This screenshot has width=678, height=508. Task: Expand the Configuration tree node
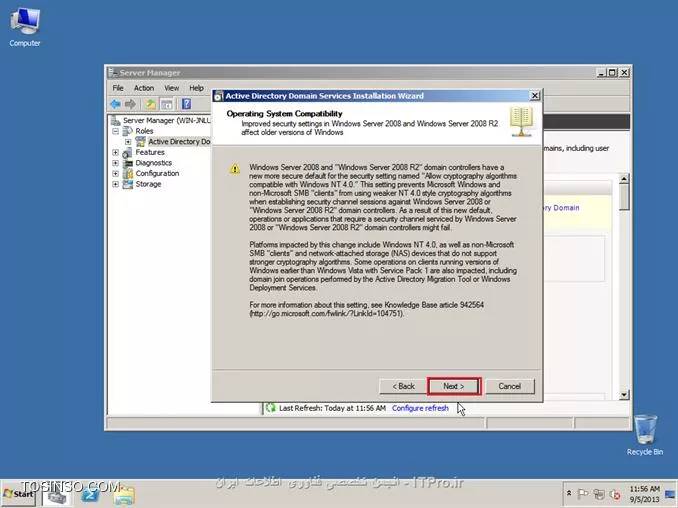(x=115, y=173)
